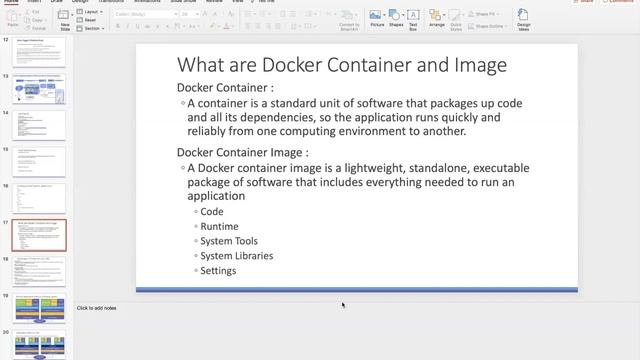Click the Reset slide button
The height and width of the screenshot is (360, 640).
tap(87, 20)
